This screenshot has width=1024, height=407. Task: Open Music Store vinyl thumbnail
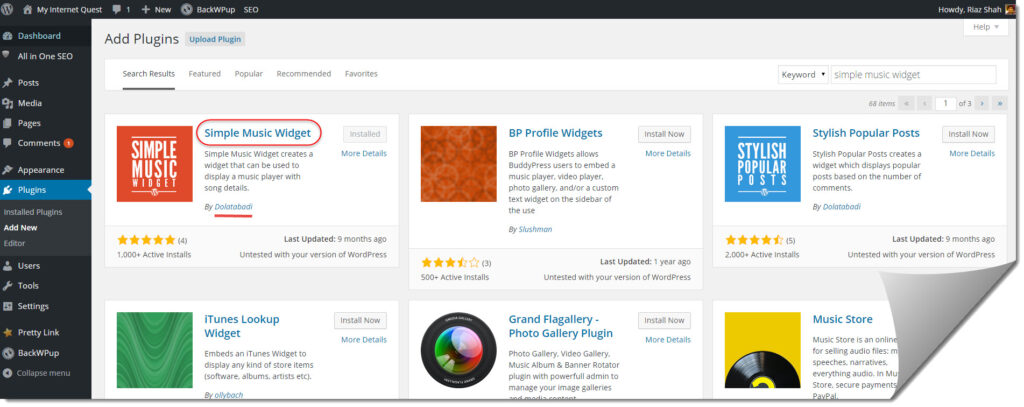click(763, 350)
